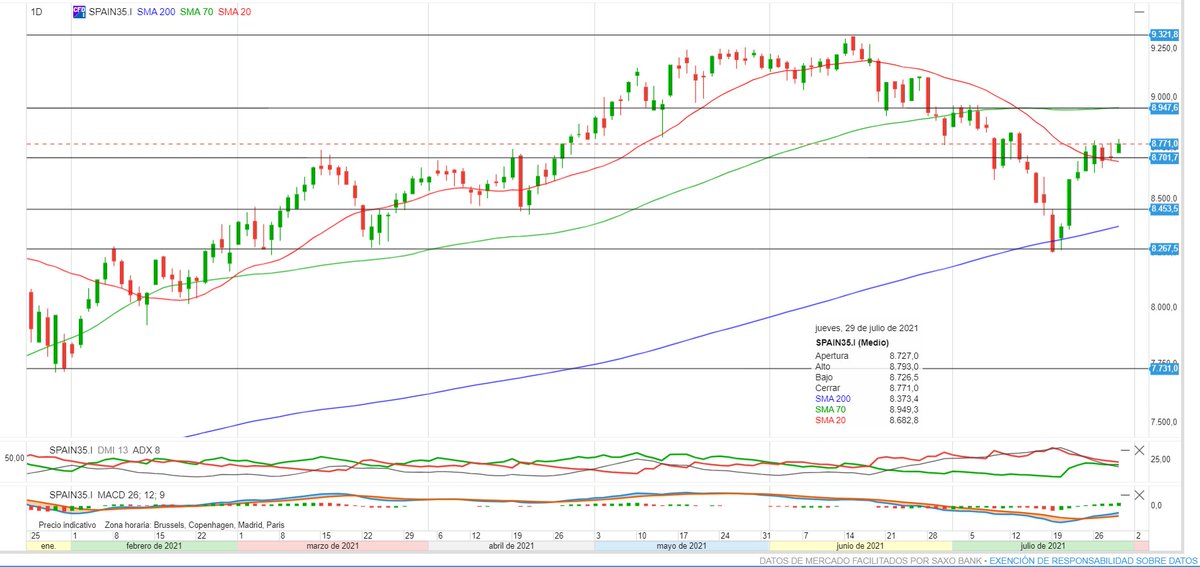Open SMA 200 indicator settings in legend

coord(155,12)
